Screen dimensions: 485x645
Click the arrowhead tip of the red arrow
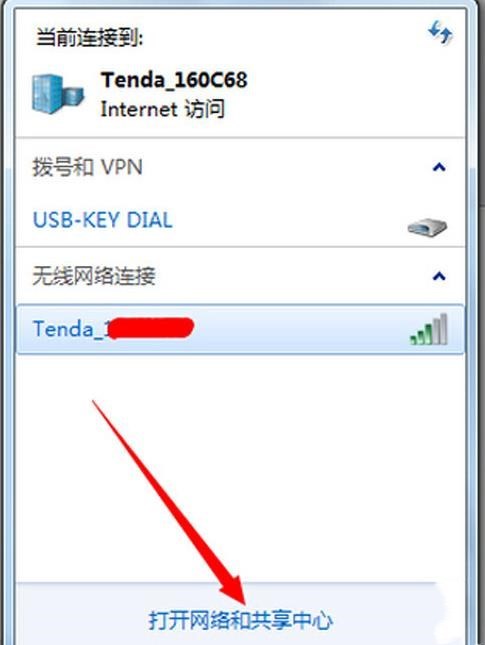(x=244, y=603)
